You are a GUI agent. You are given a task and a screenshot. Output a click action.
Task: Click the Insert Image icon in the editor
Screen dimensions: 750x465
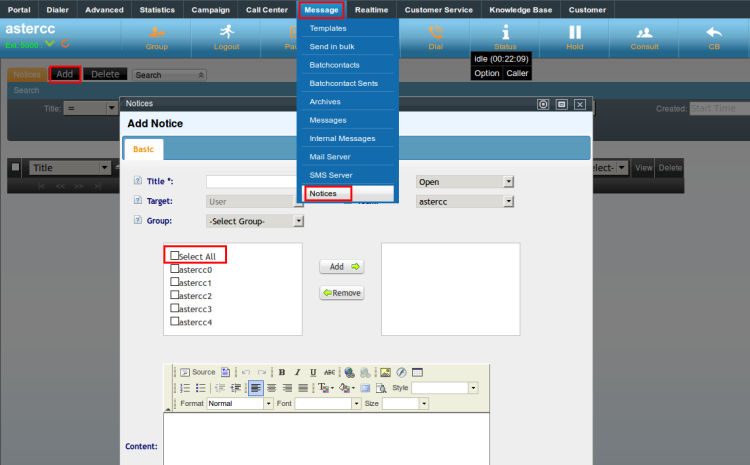coord(385,372)
